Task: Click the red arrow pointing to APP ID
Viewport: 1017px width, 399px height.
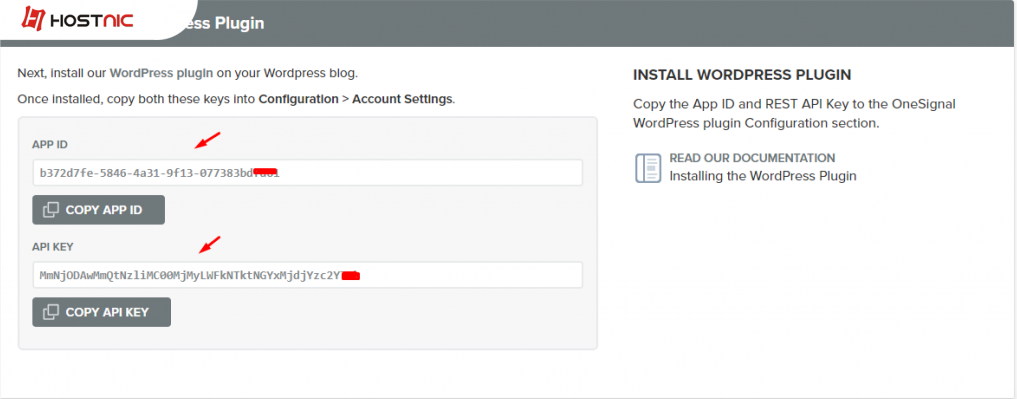Action: click(209, 140)
